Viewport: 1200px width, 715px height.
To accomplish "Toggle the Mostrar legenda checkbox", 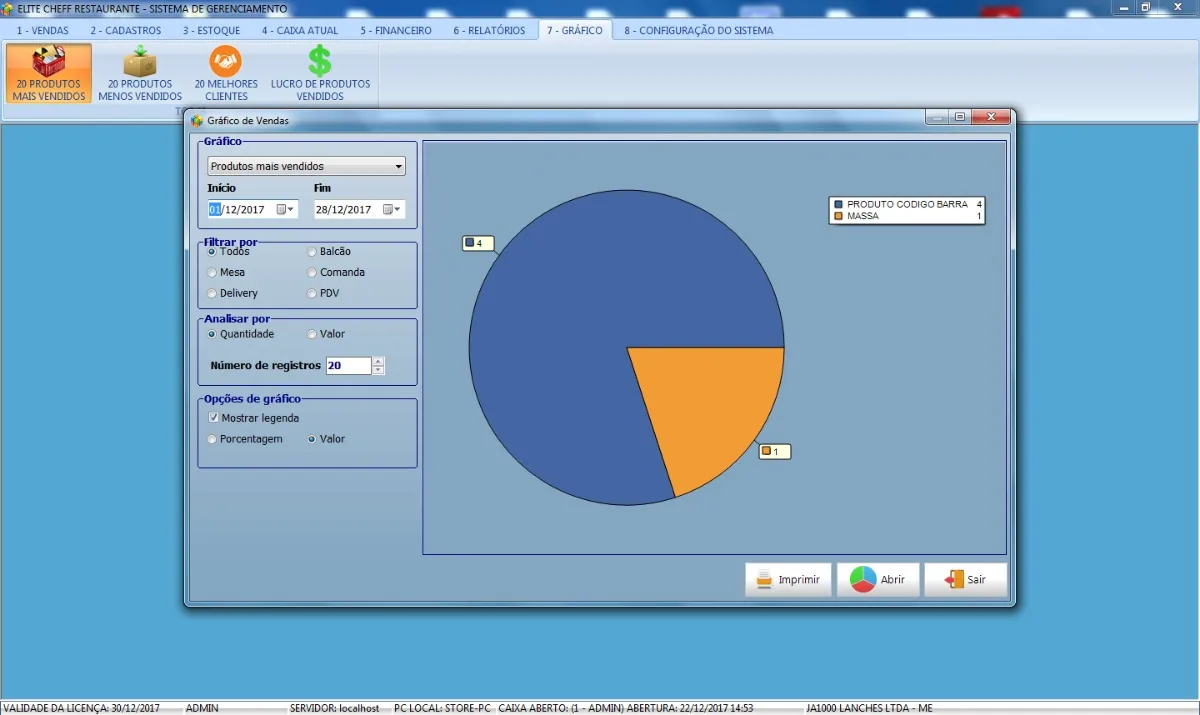I will click(x=253, y=418).
